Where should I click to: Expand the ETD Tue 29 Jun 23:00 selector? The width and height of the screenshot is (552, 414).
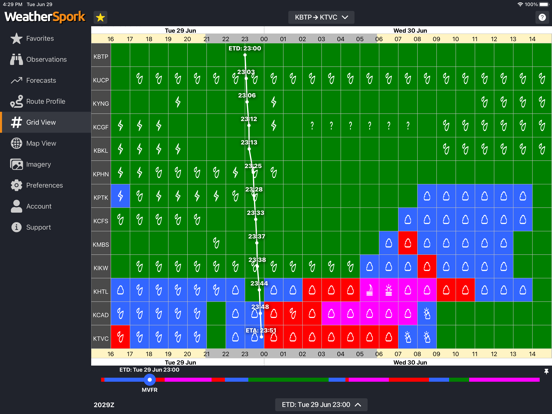pyautogui.click(x=321, y=404)
